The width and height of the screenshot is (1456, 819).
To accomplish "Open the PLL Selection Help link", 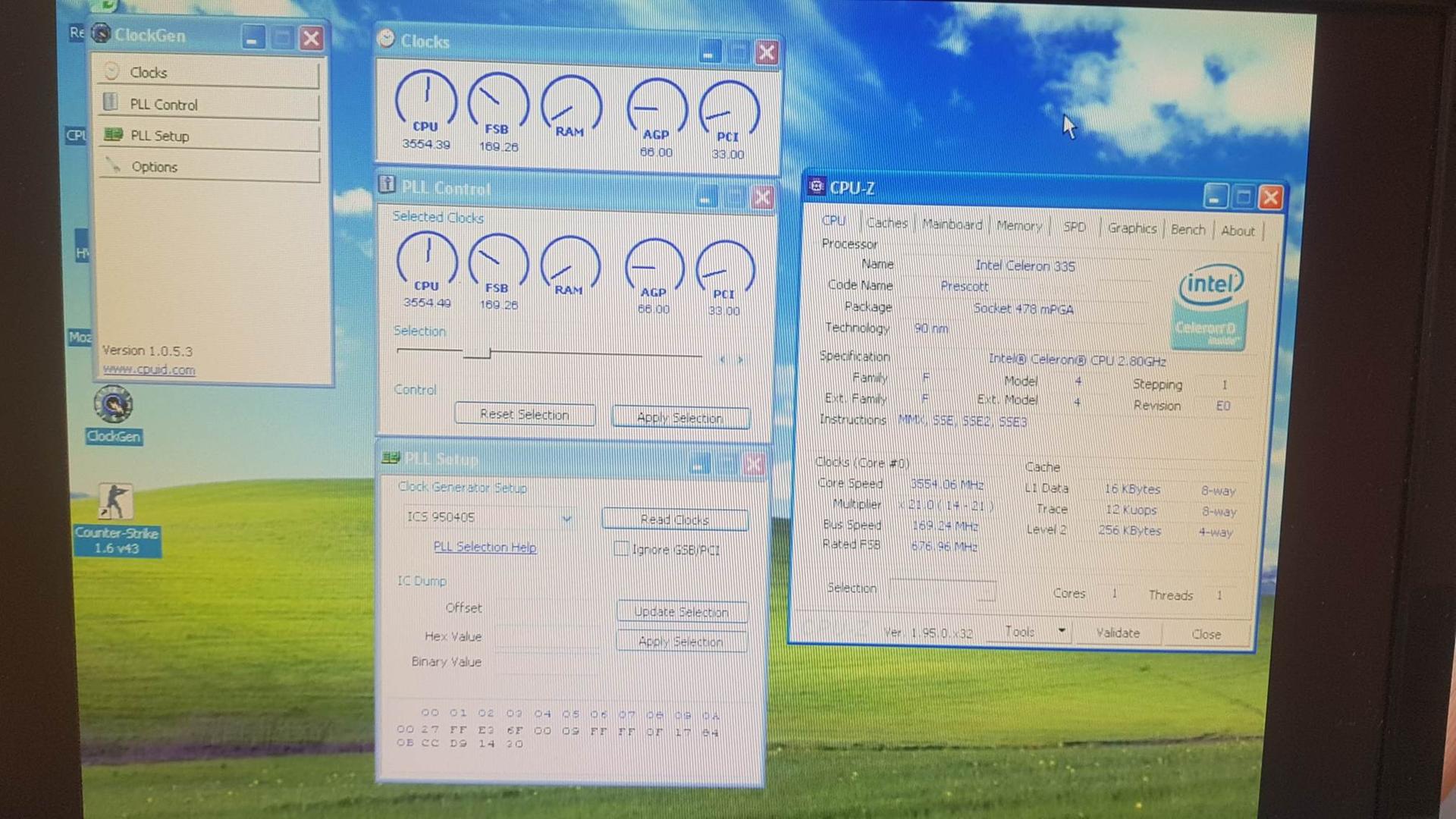I will (x=485, y=547).
